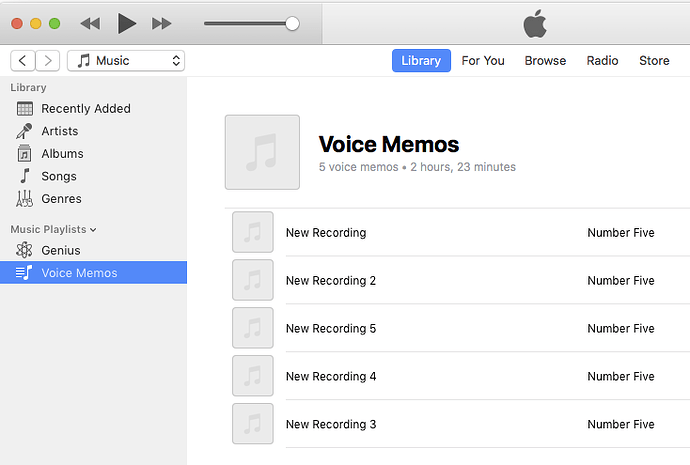
Task: Click the Songs music note icon
Action: click(x=25, y=176)
